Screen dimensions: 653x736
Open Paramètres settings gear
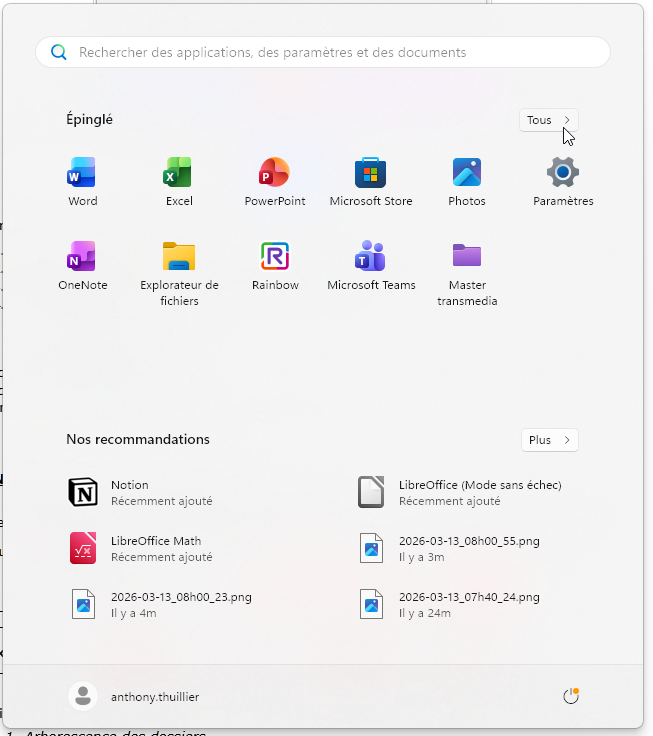click(563, 182)
